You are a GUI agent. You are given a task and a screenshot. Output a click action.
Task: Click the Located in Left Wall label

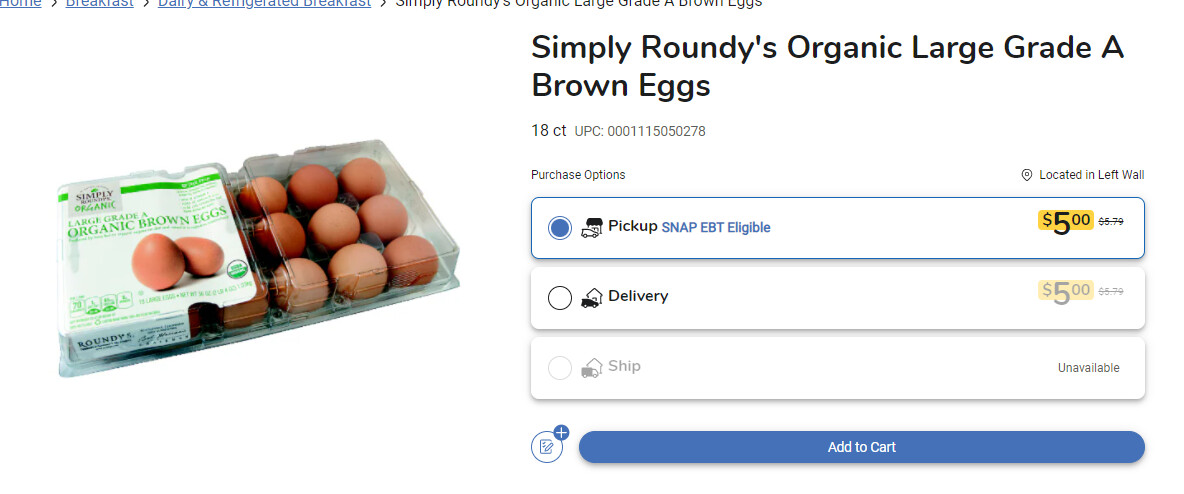pos(1091,175)
